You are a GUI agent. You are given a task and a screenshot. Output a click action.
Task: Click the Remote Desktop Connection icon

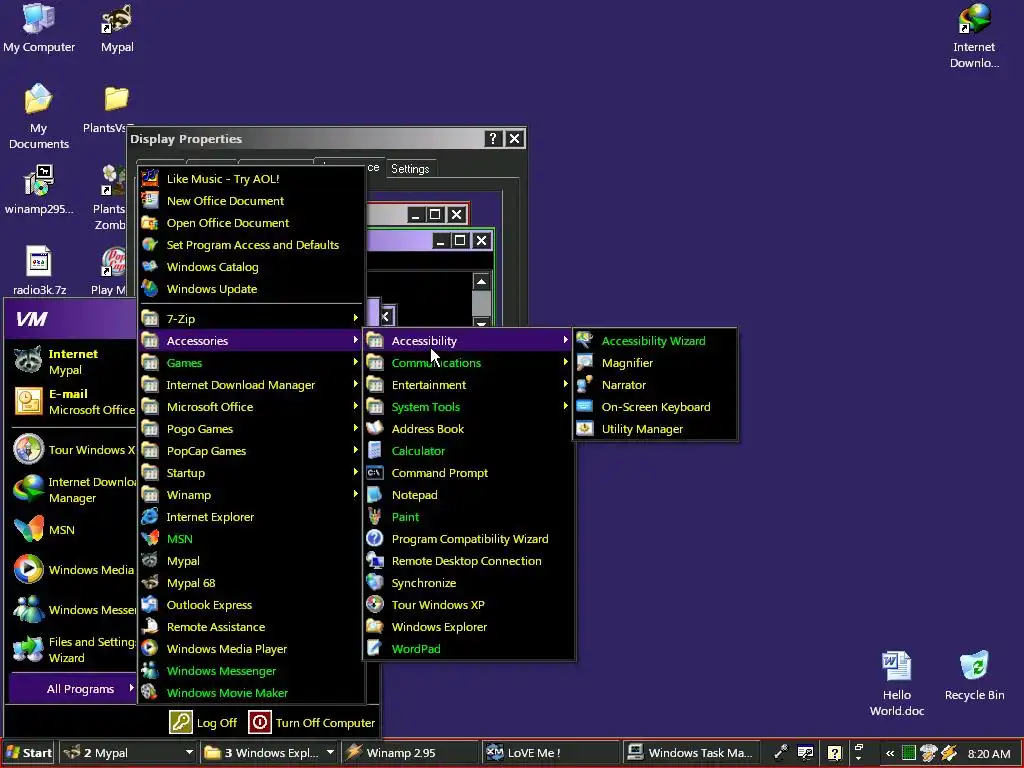pyautogui.click(x=375, y=561)
